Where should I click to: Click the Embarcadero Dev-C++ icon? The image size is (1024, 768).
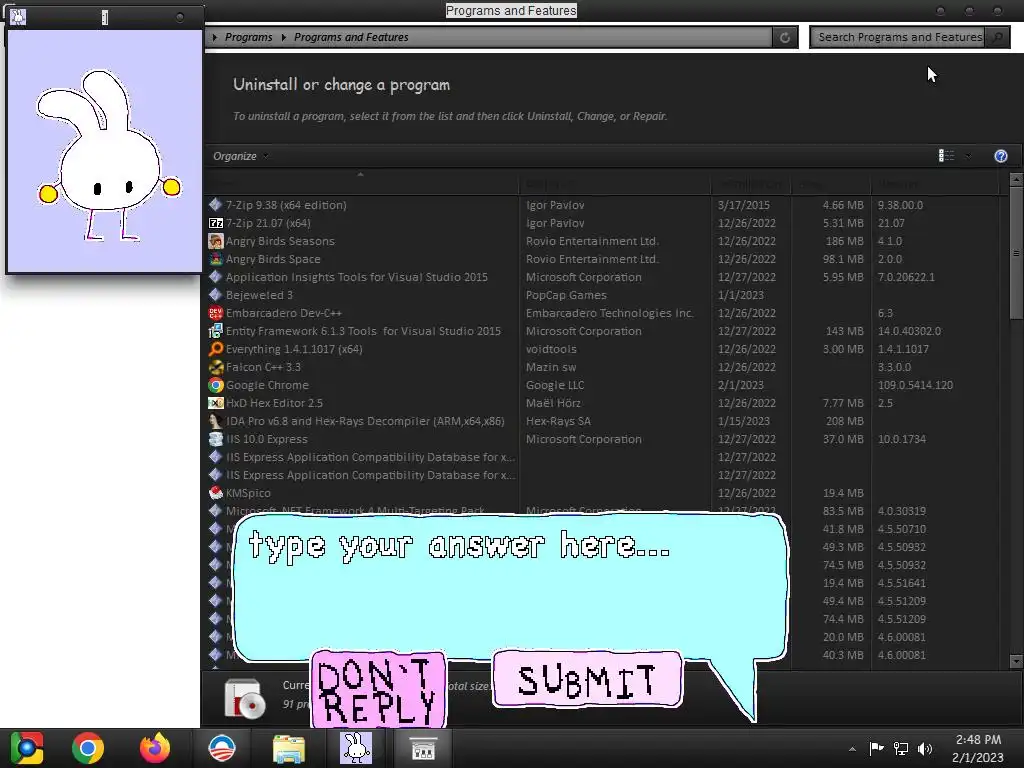pos(216,313)
